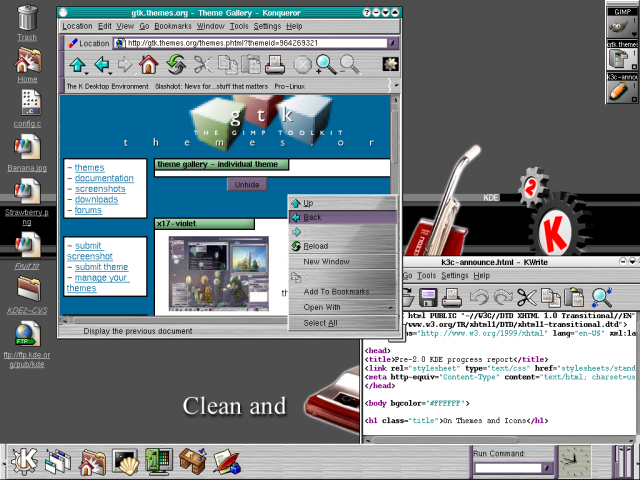Select Add To Bookmarks in context menu
Image resolution: width=640 pixels, height=480 pixels.
point(336,291)
